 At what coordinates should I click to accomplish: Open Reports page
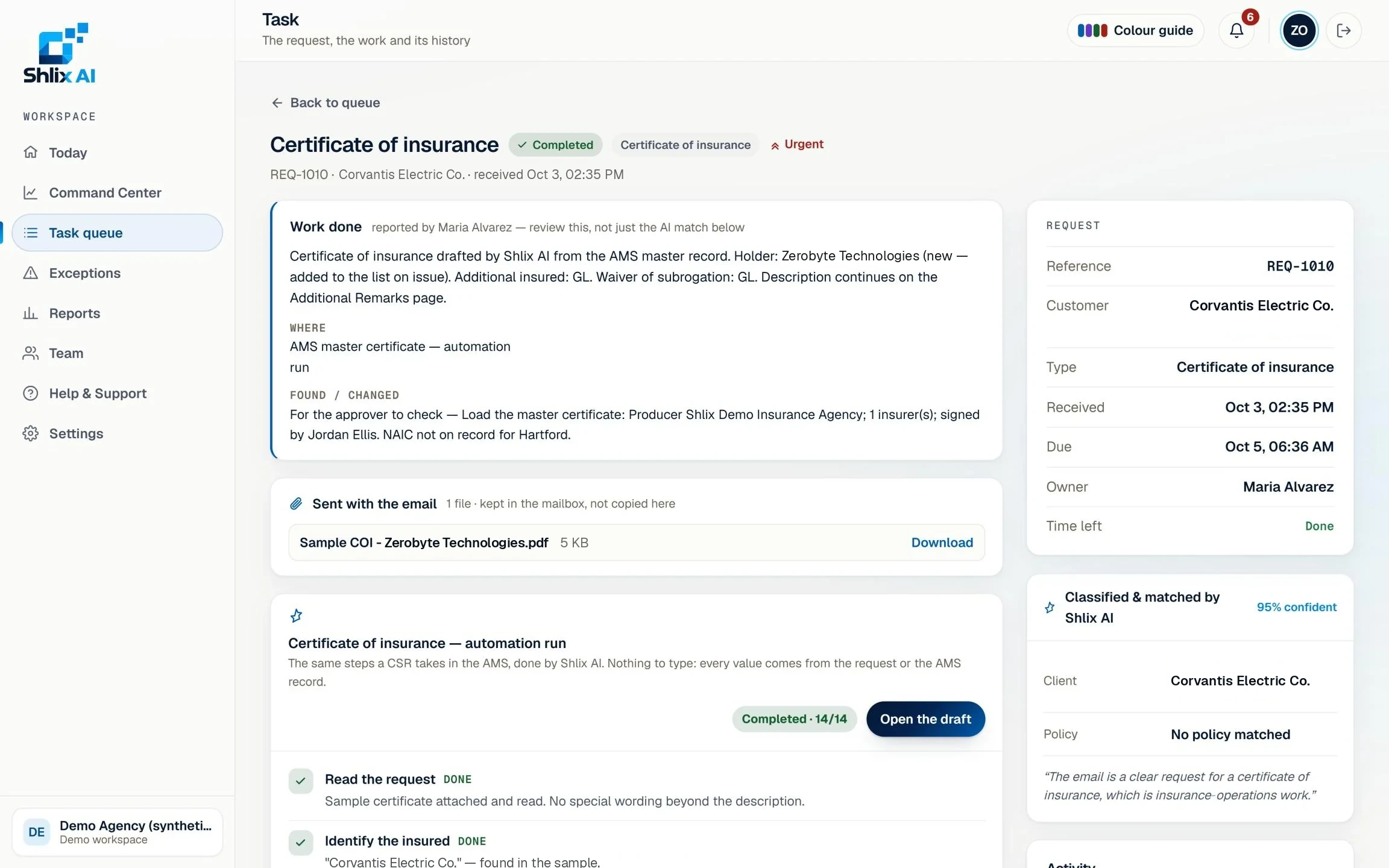117,313
